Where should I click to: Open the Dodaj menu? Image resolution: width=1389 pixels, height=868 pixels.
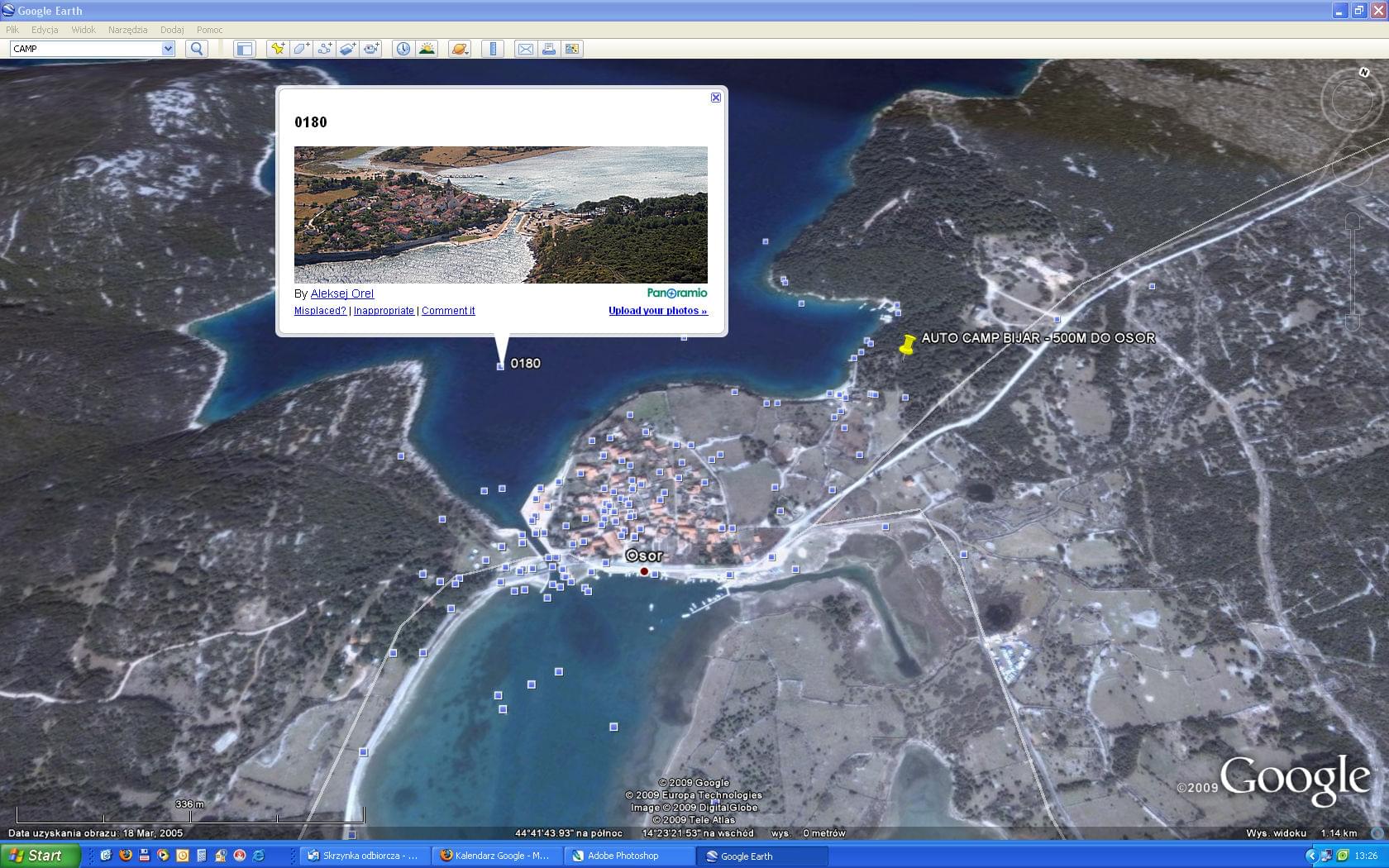coord(172,30)
